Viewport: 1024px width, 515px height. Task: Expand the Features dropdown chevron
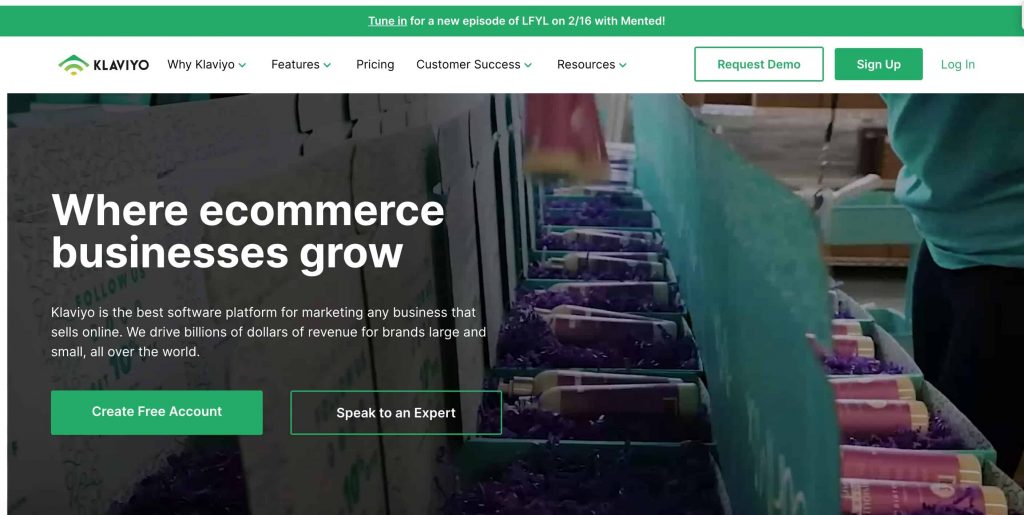327,65
